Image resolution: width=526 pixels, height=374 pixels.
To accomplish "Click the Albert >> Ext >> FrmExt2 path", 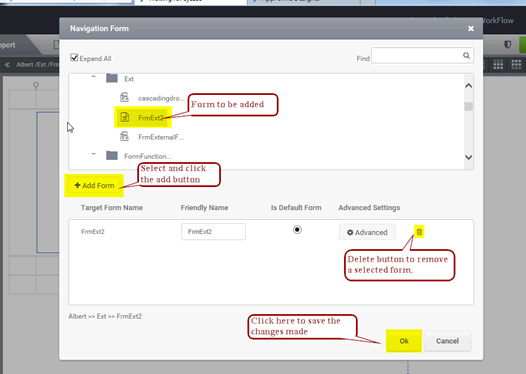I will (105, 316).
